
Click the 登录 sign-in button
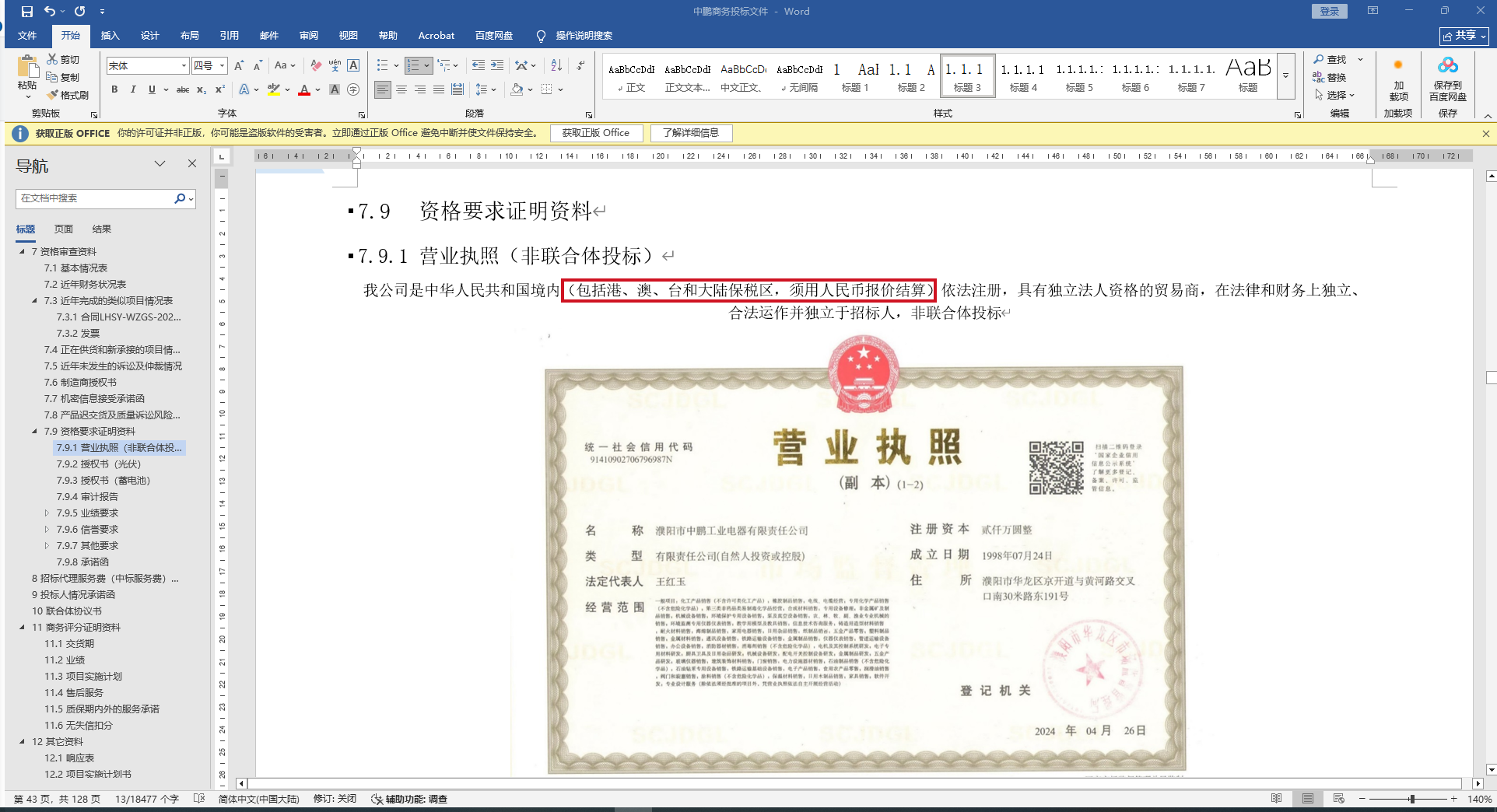1330,12
